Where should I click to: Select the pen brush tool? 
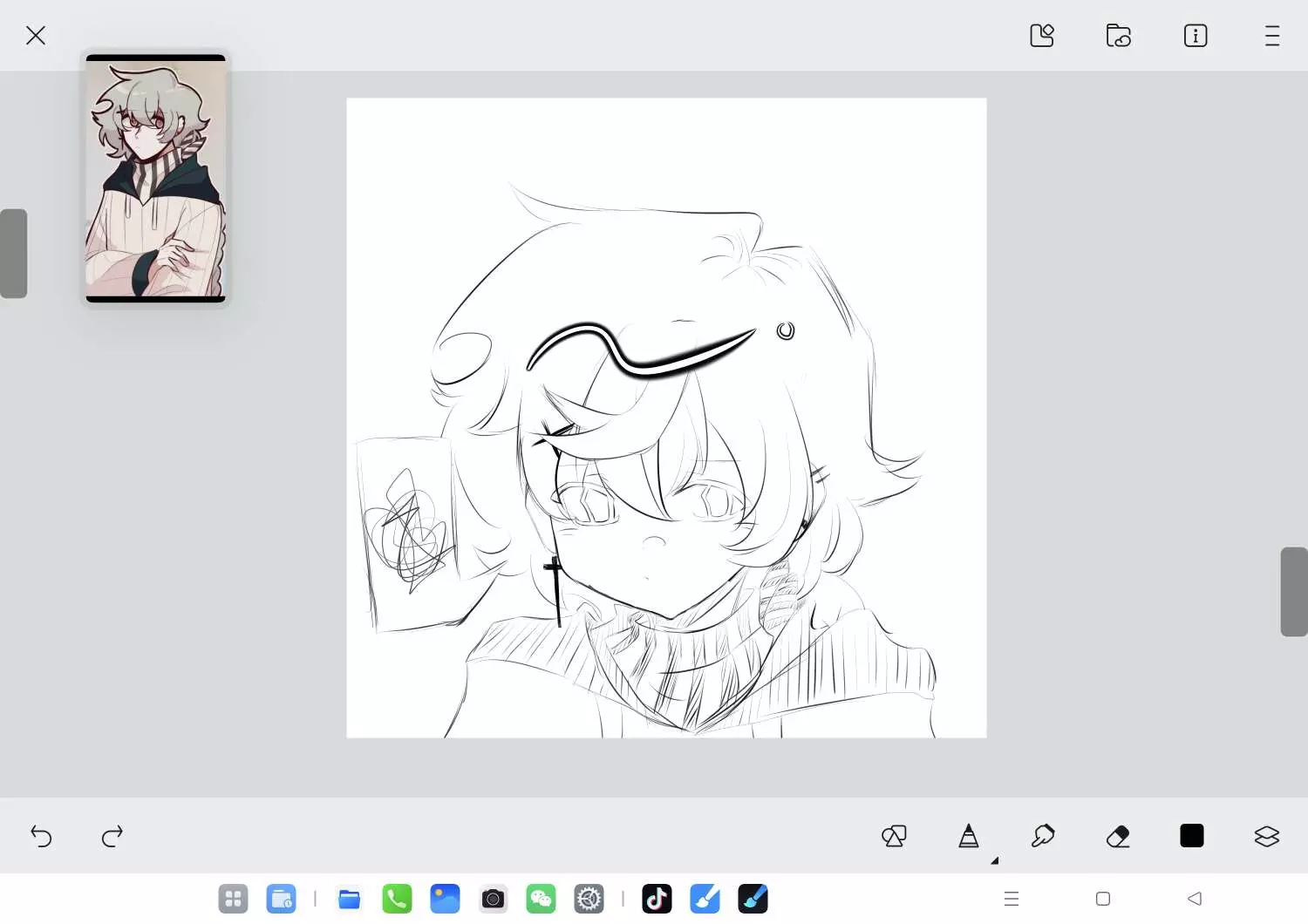click(969, 837)
